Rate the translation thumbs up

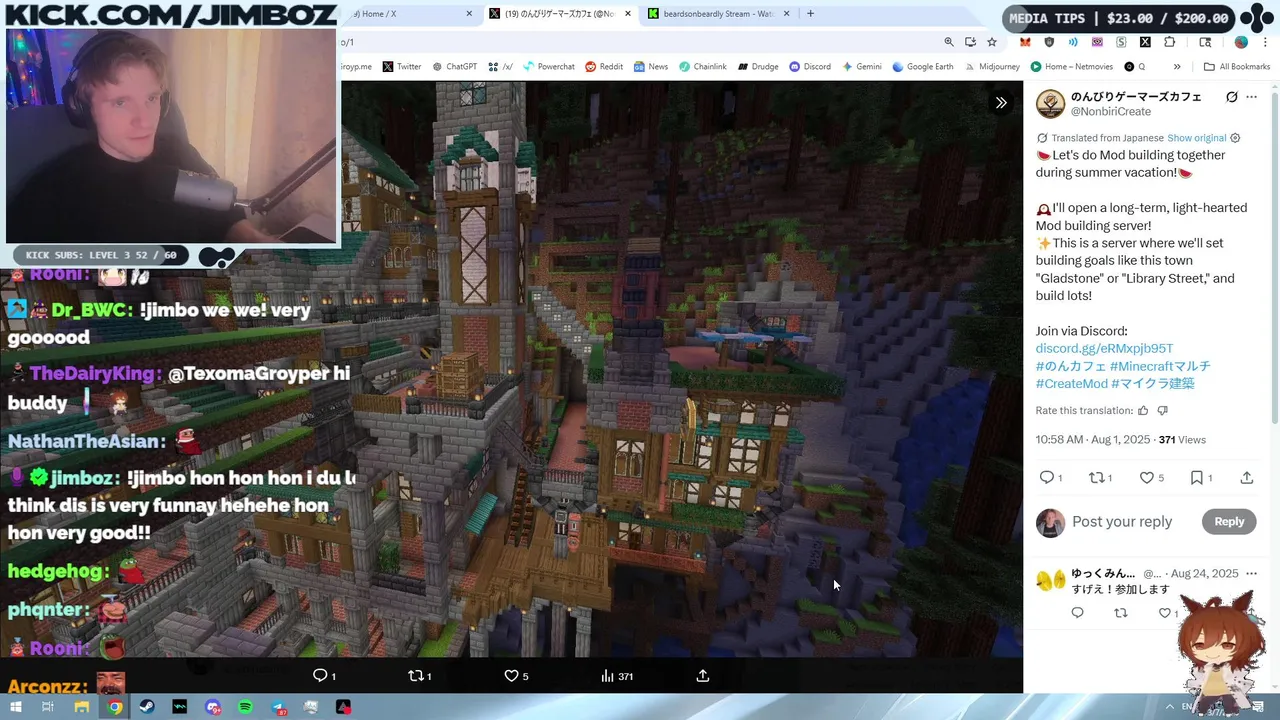1143,411
